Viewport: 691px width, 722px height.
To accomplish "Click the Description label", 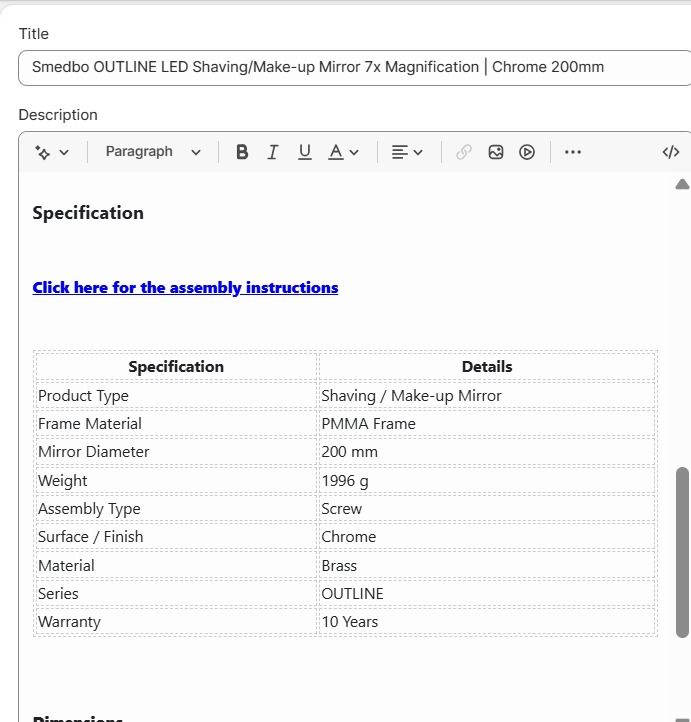I will pos(58,115).
